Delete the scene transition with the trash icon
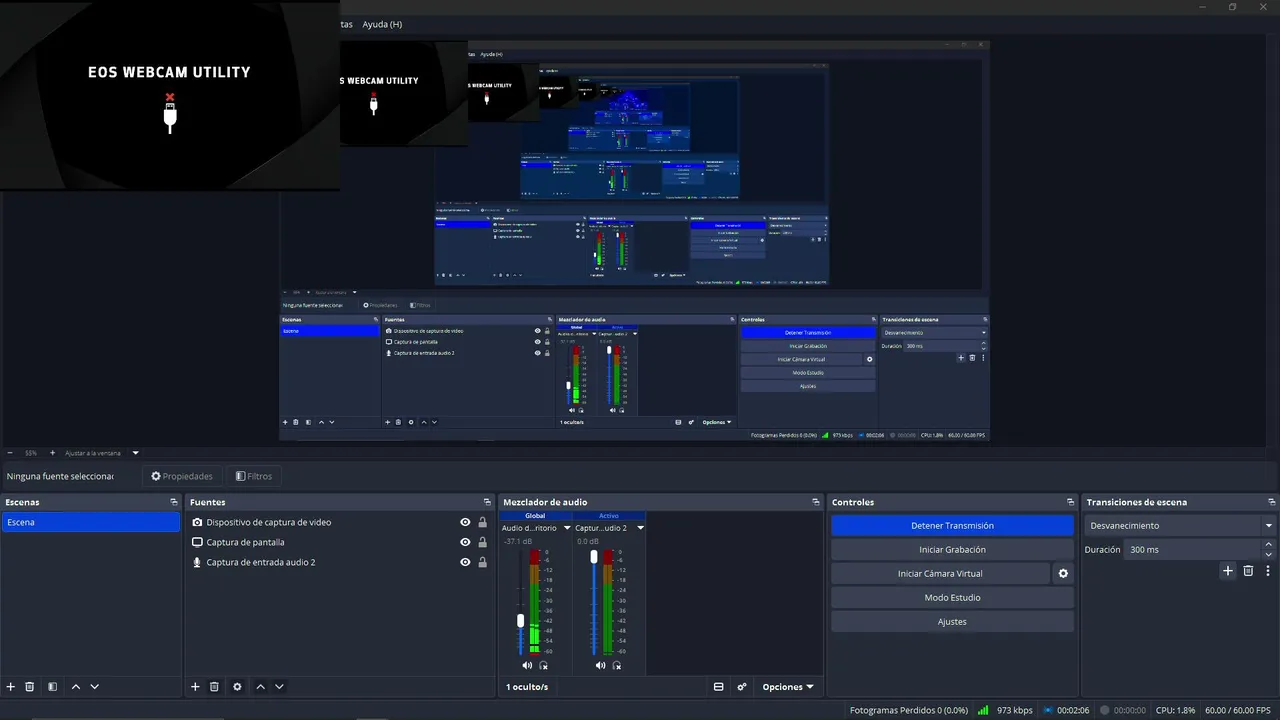 pos(1248,571)
